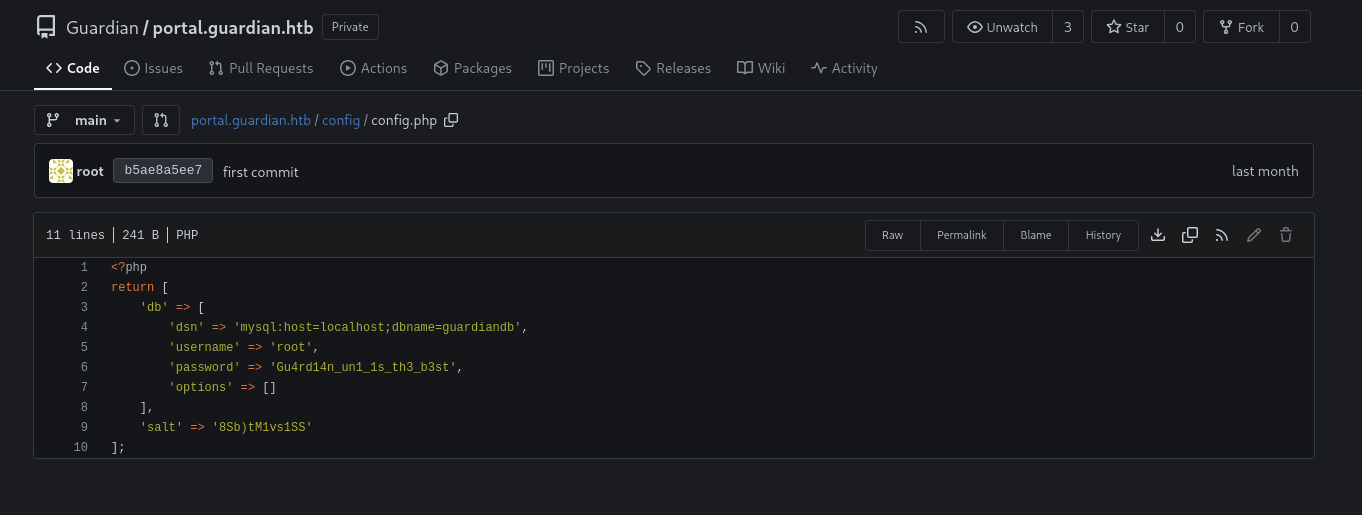Delete file using the trash icon
This screenshot has width=1362, height=515.
1286,235
